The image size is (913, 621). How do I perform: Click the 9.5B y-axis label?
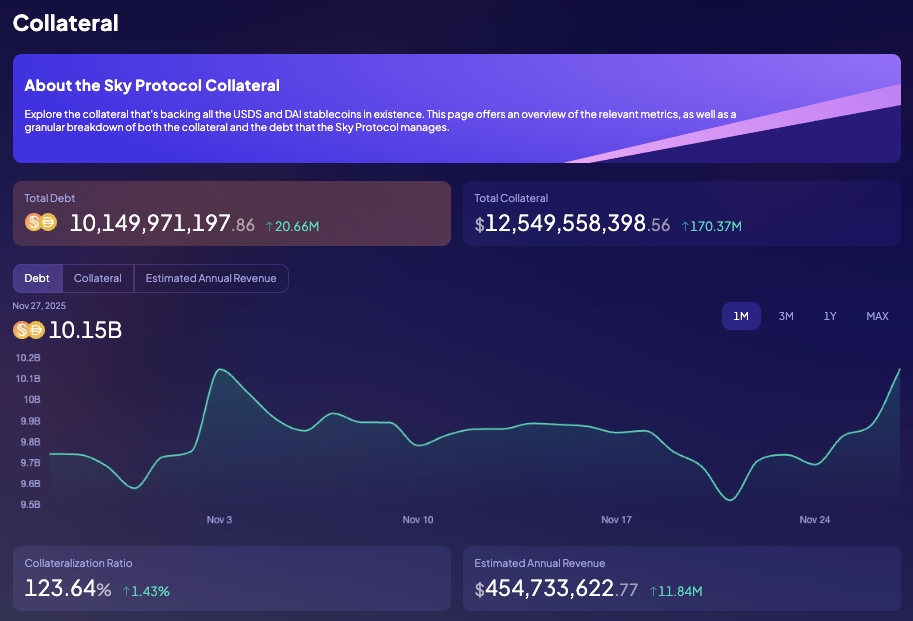(30, 505)
